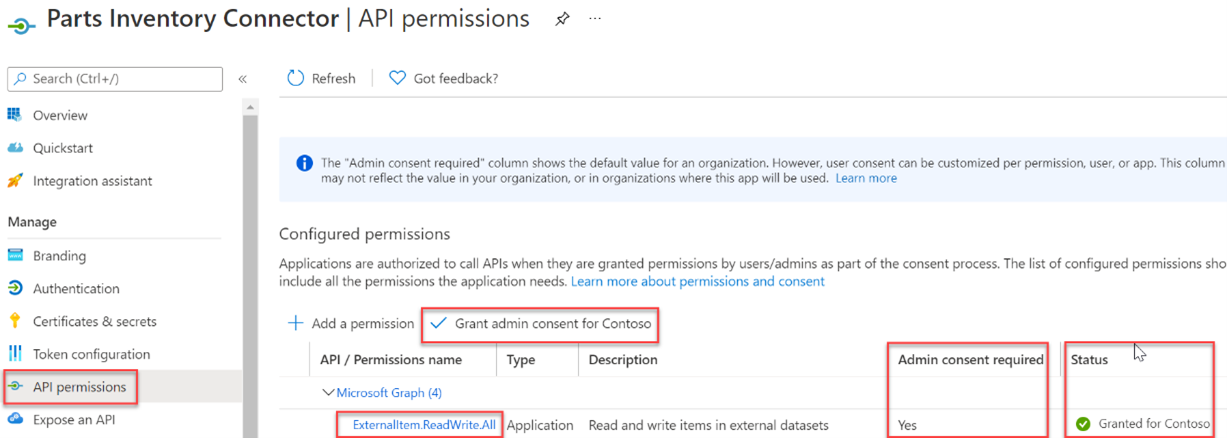Open Learn more about permissions and consent

[697, 282]
